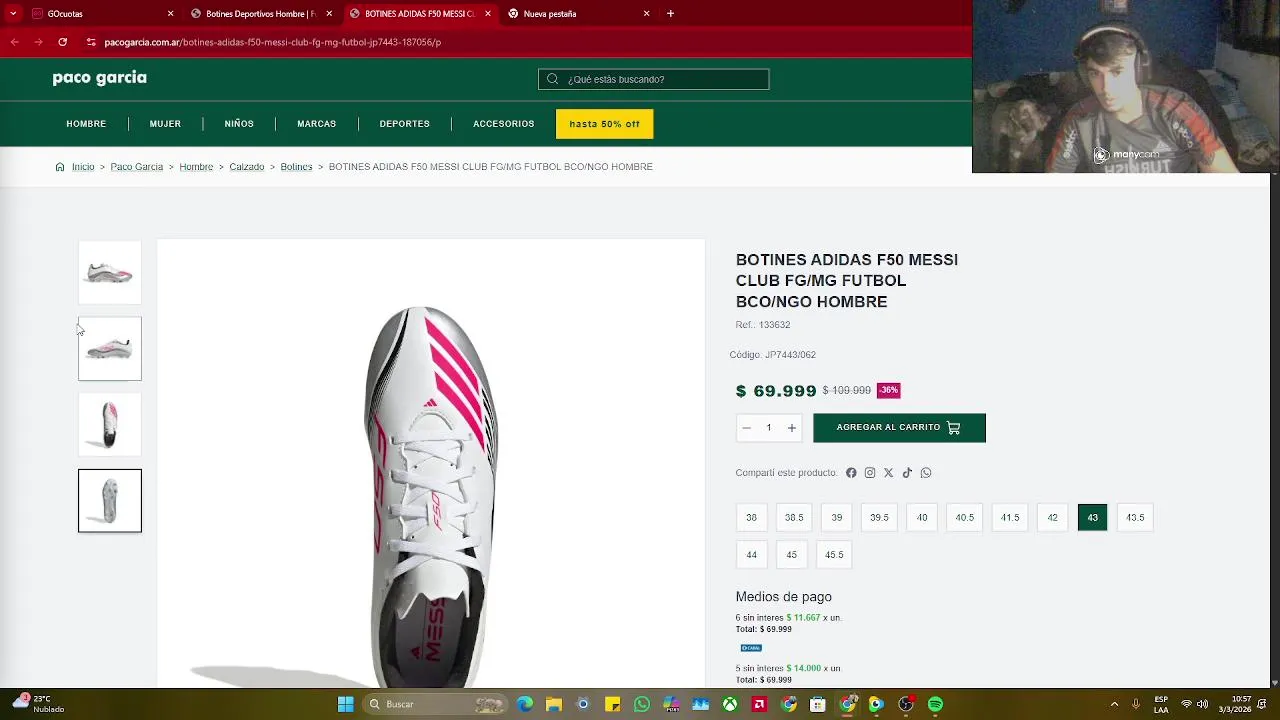Open Spotify from taskbar

click(x=935, y=704)
